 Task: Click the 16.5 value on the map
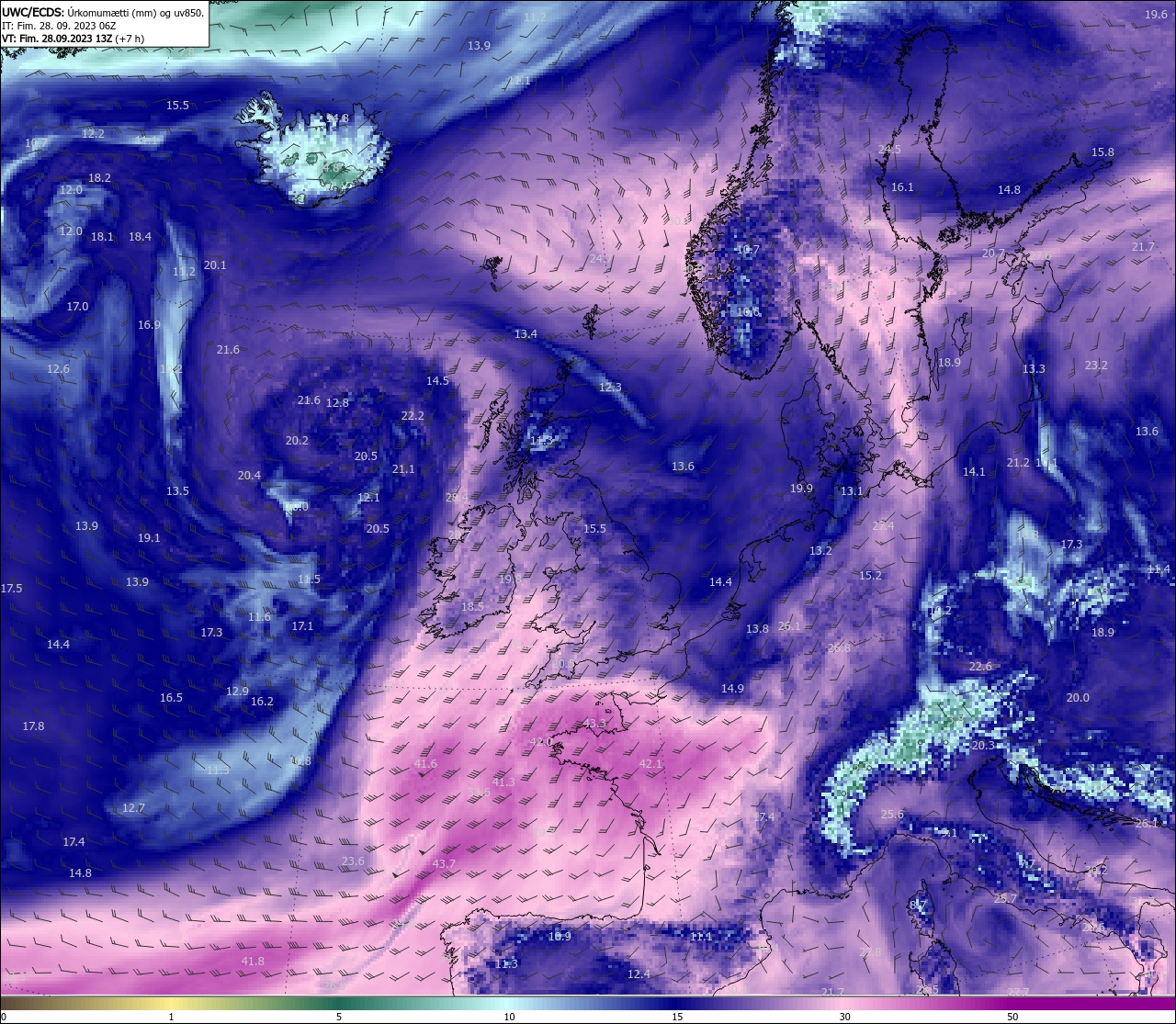pyautogui.click(x=171, y=698)
